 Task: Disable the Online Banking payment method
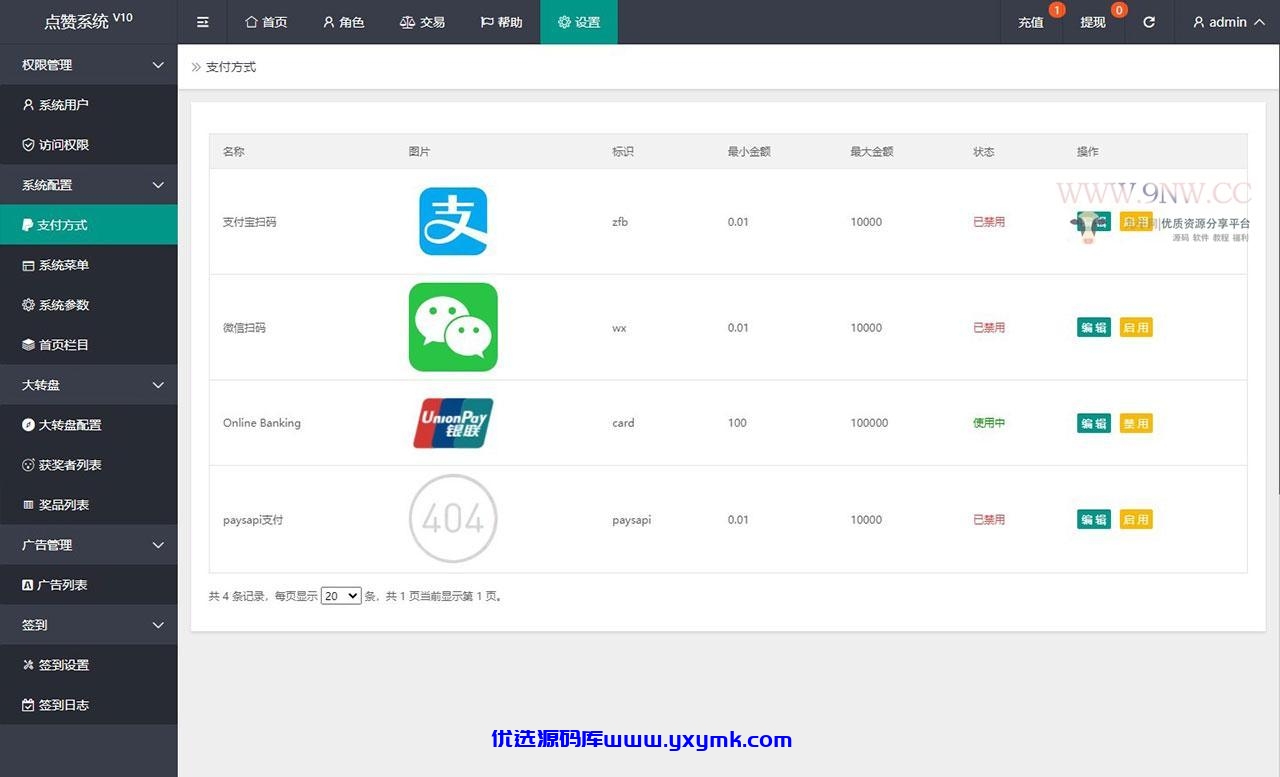[x=1136, y=423]
